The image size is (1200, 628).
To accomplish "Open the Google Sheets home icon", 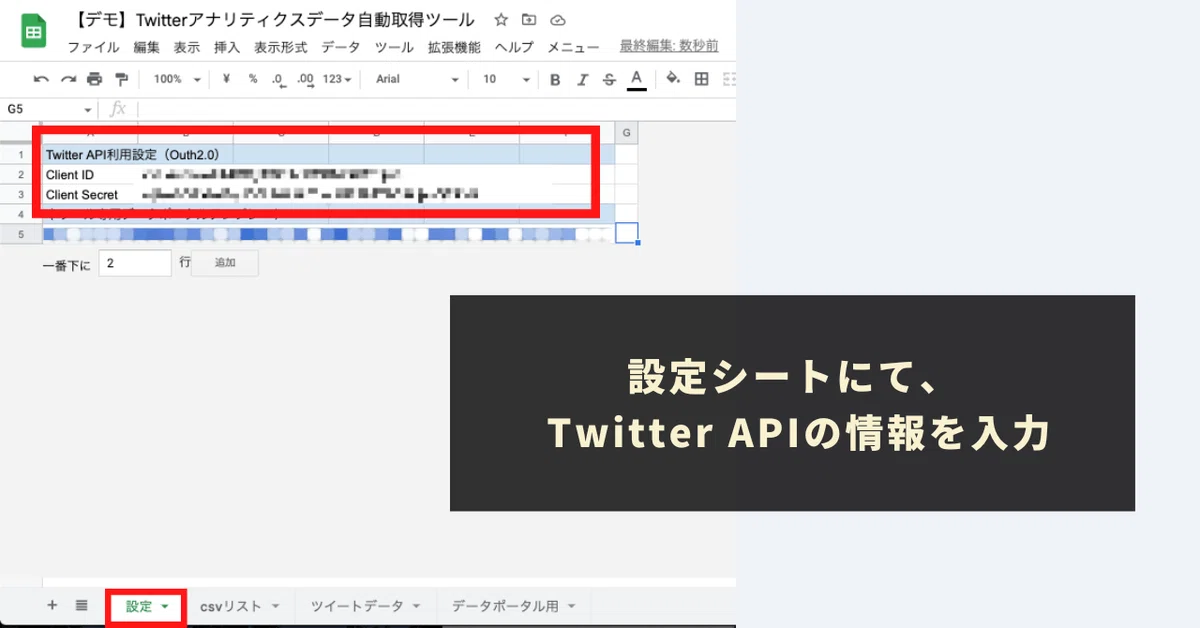I will click(x=34, y=31).
